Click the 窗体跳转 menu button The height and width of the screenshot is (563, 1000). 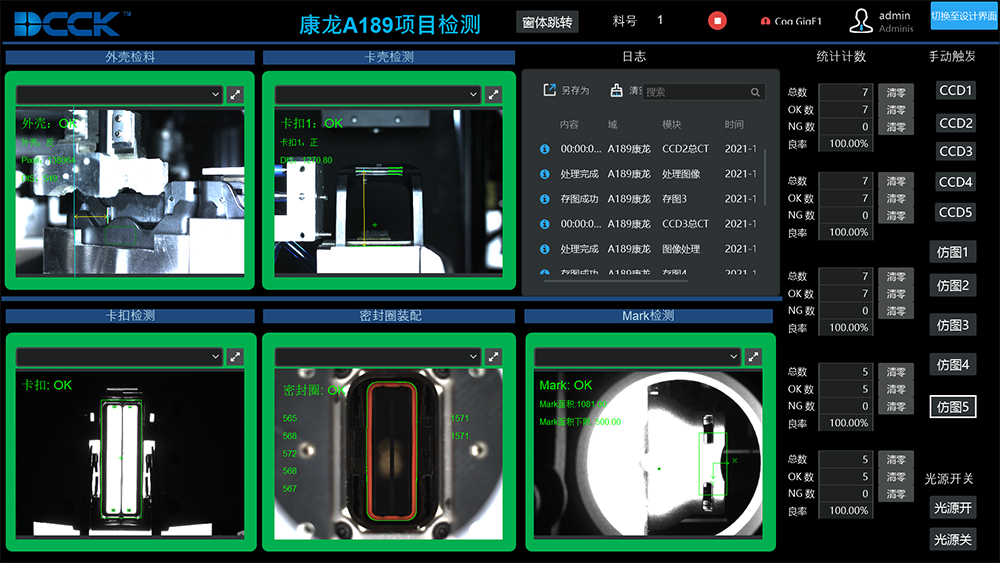pyautogui.click(x=548, y=22)
